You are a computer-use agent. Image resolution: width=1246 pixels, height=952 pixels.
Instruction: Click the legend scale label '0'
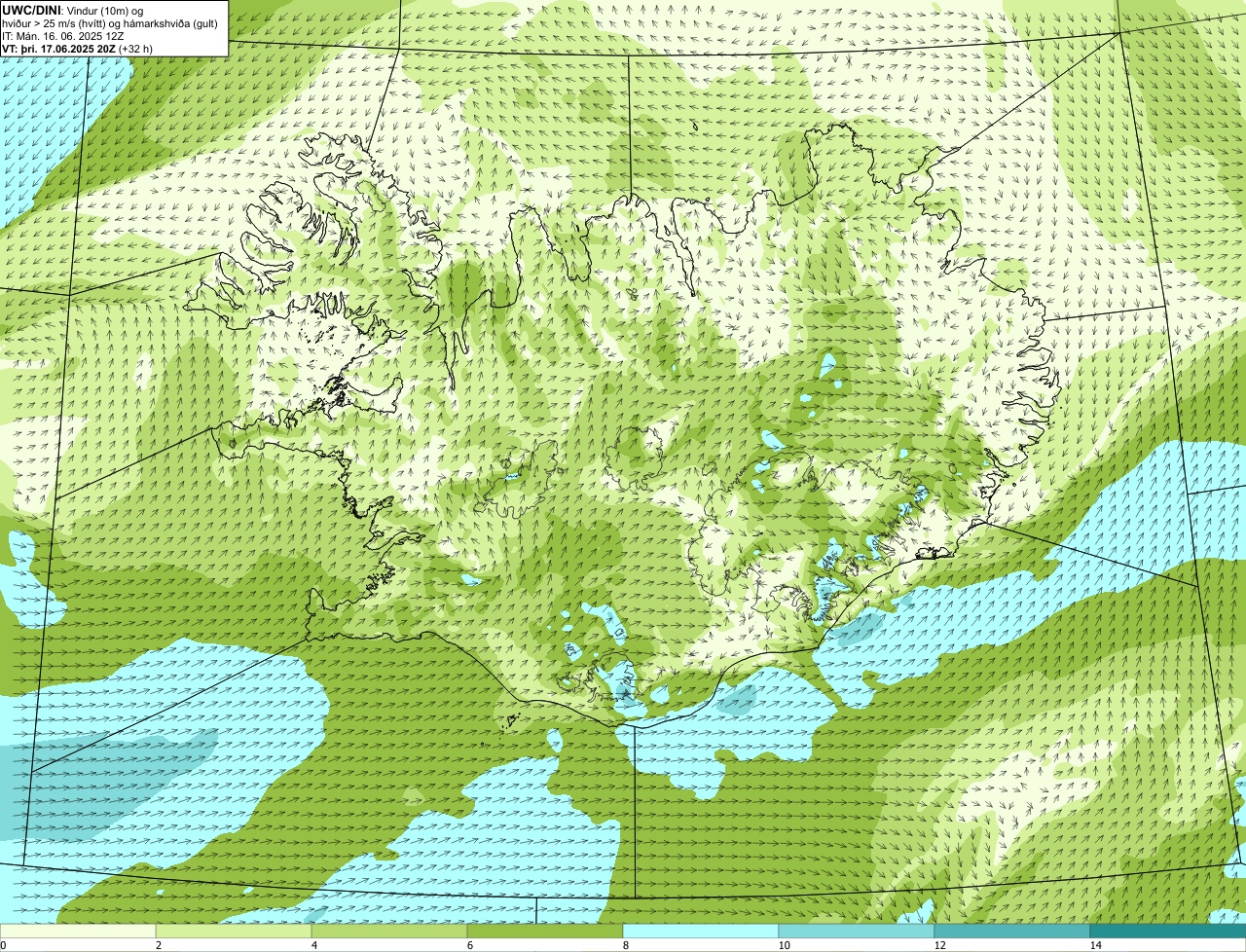[x=3, y=945]
